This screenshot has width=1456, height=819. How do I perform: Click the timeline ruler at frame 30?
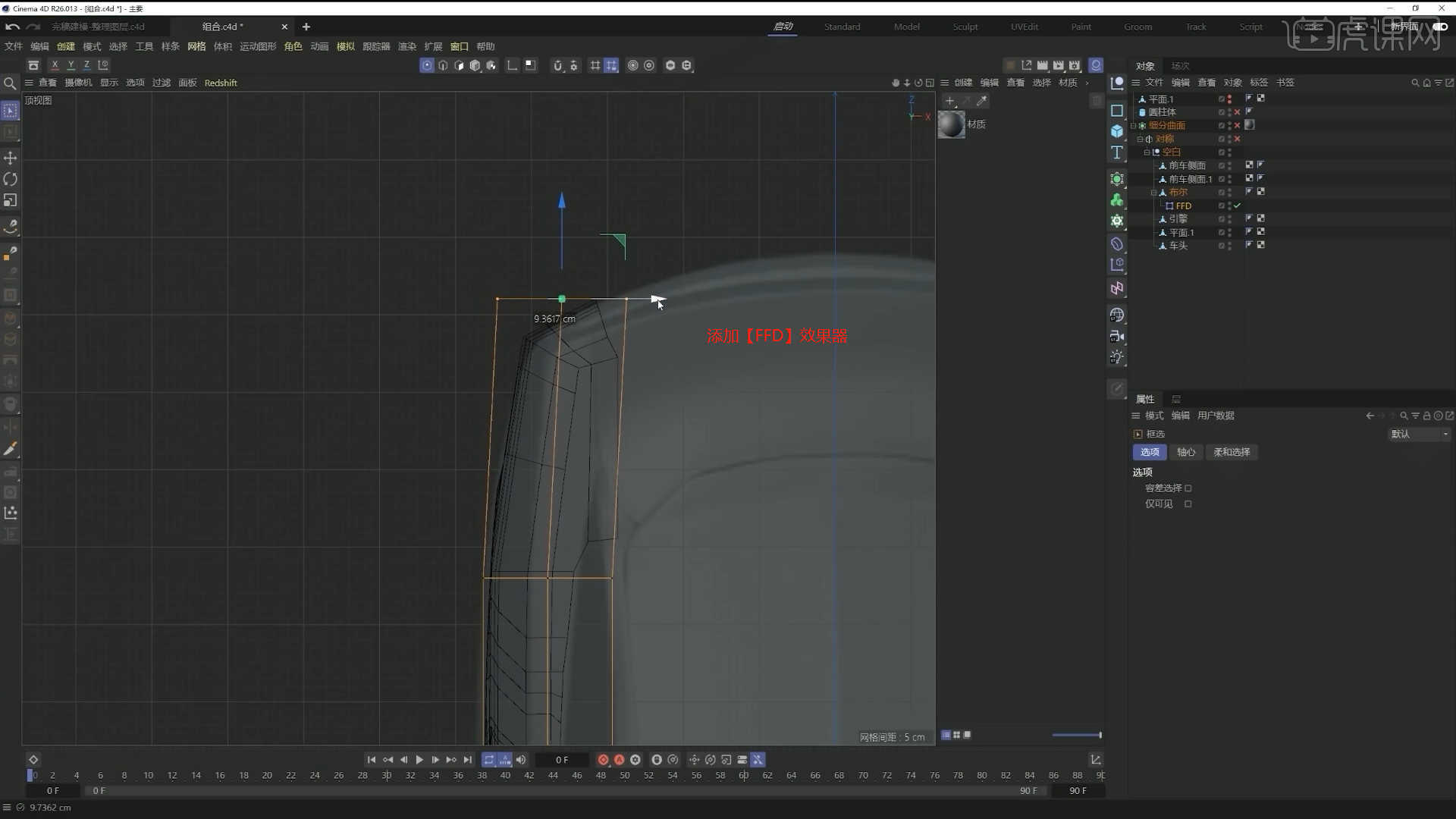387,775
